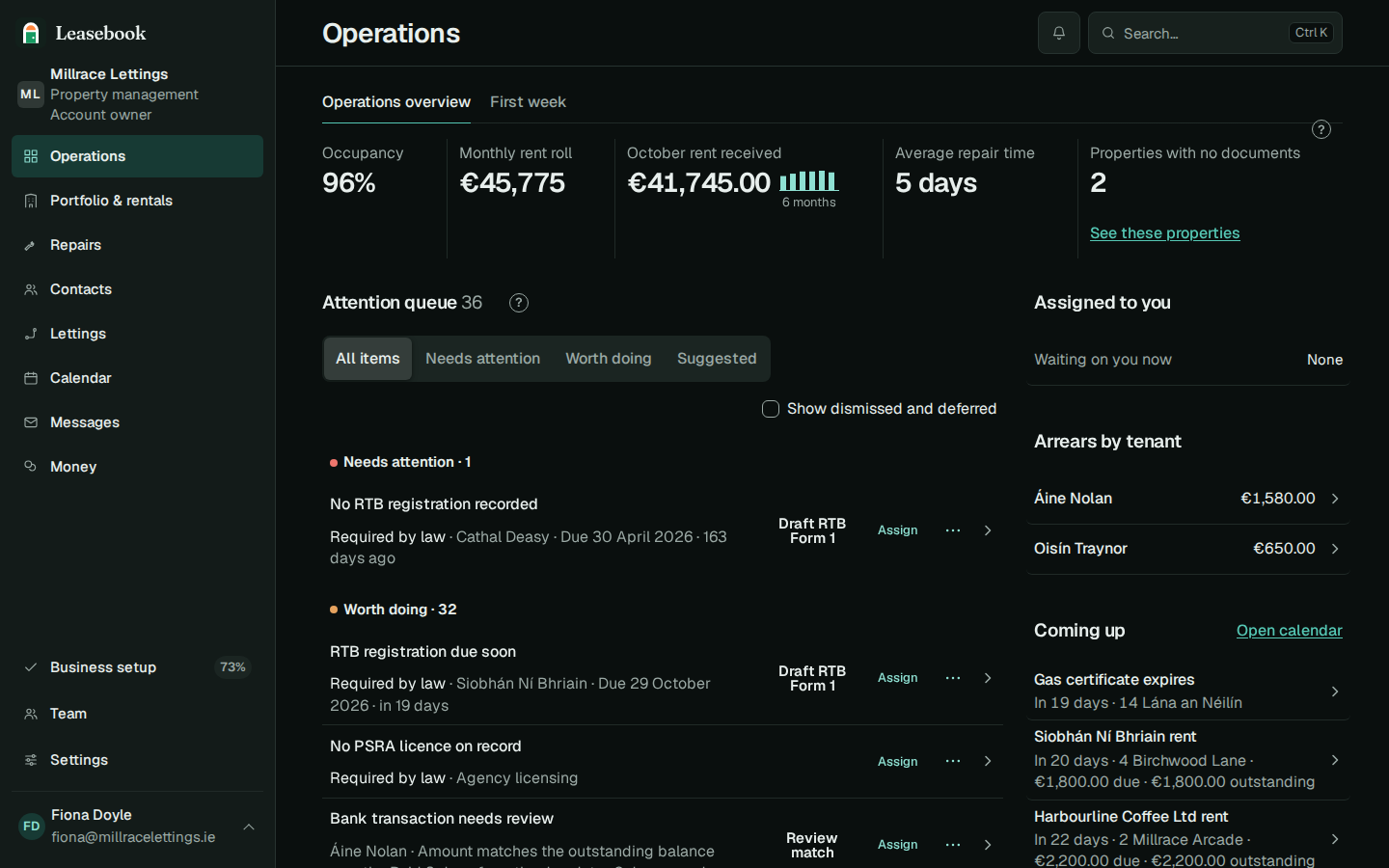Click the Settings sliders icon

point(31,760)
